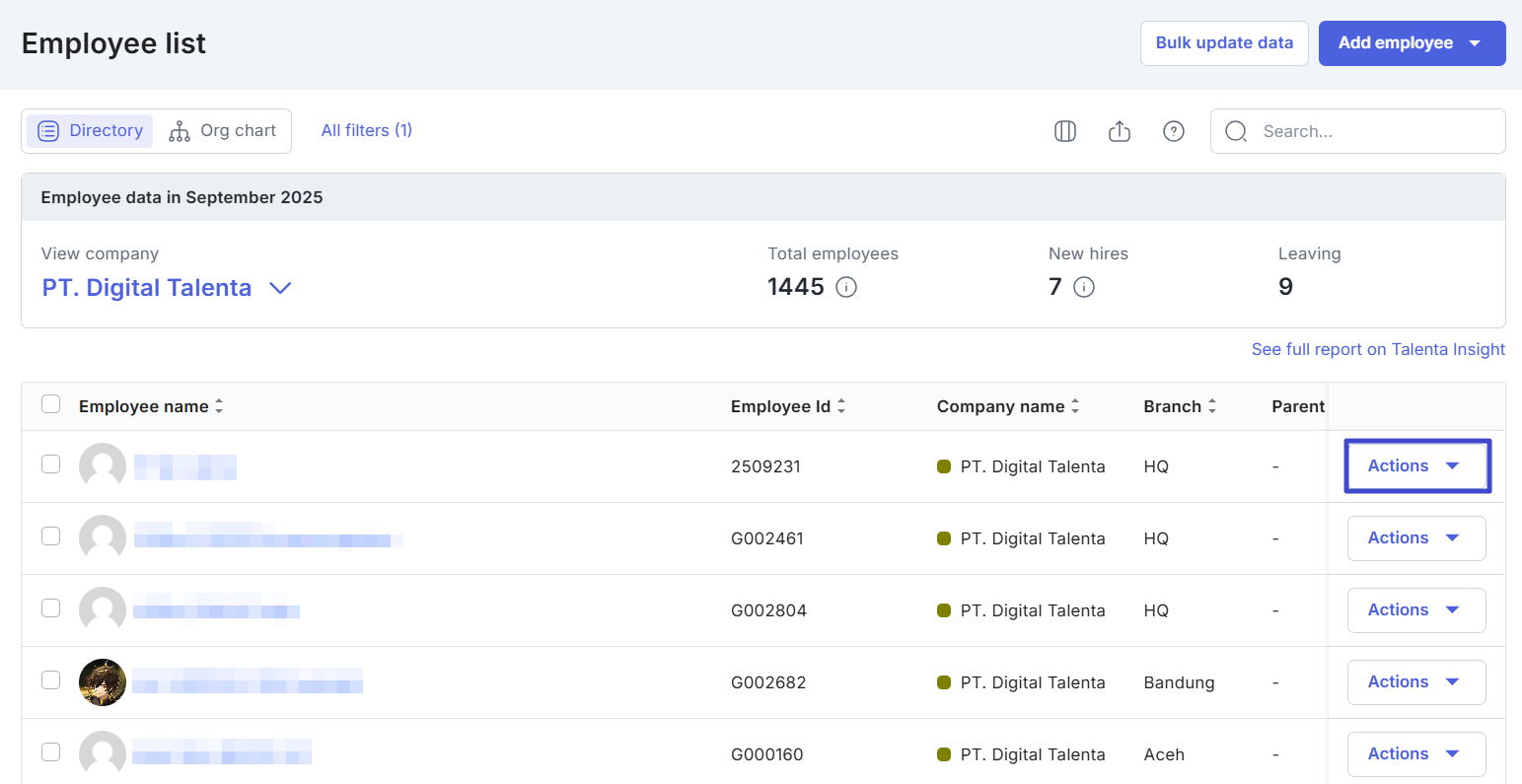Click the Total employees info icon
This screenshot has height=784, width=1522.
(846, 287)
